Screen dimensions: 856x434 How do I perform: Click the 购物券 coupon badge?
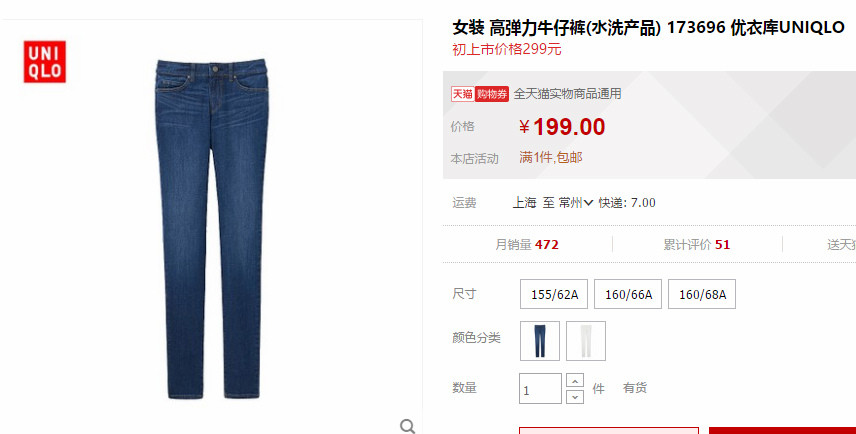tap(492, 94)
